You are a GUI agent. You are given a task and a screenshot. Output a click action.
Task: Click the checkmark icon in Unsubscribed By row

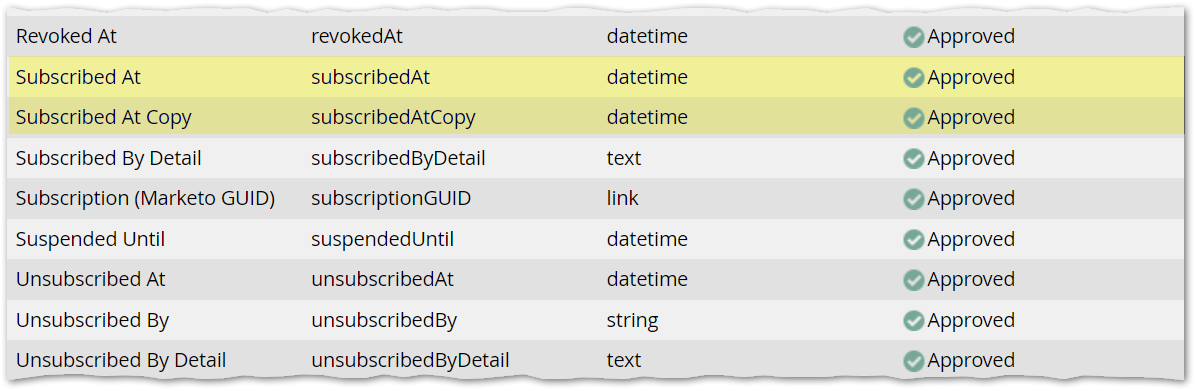pos(913,320)
